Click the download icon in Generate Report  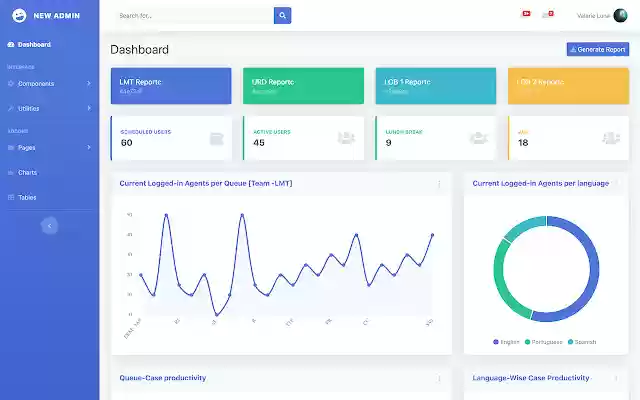coord(573,49)
